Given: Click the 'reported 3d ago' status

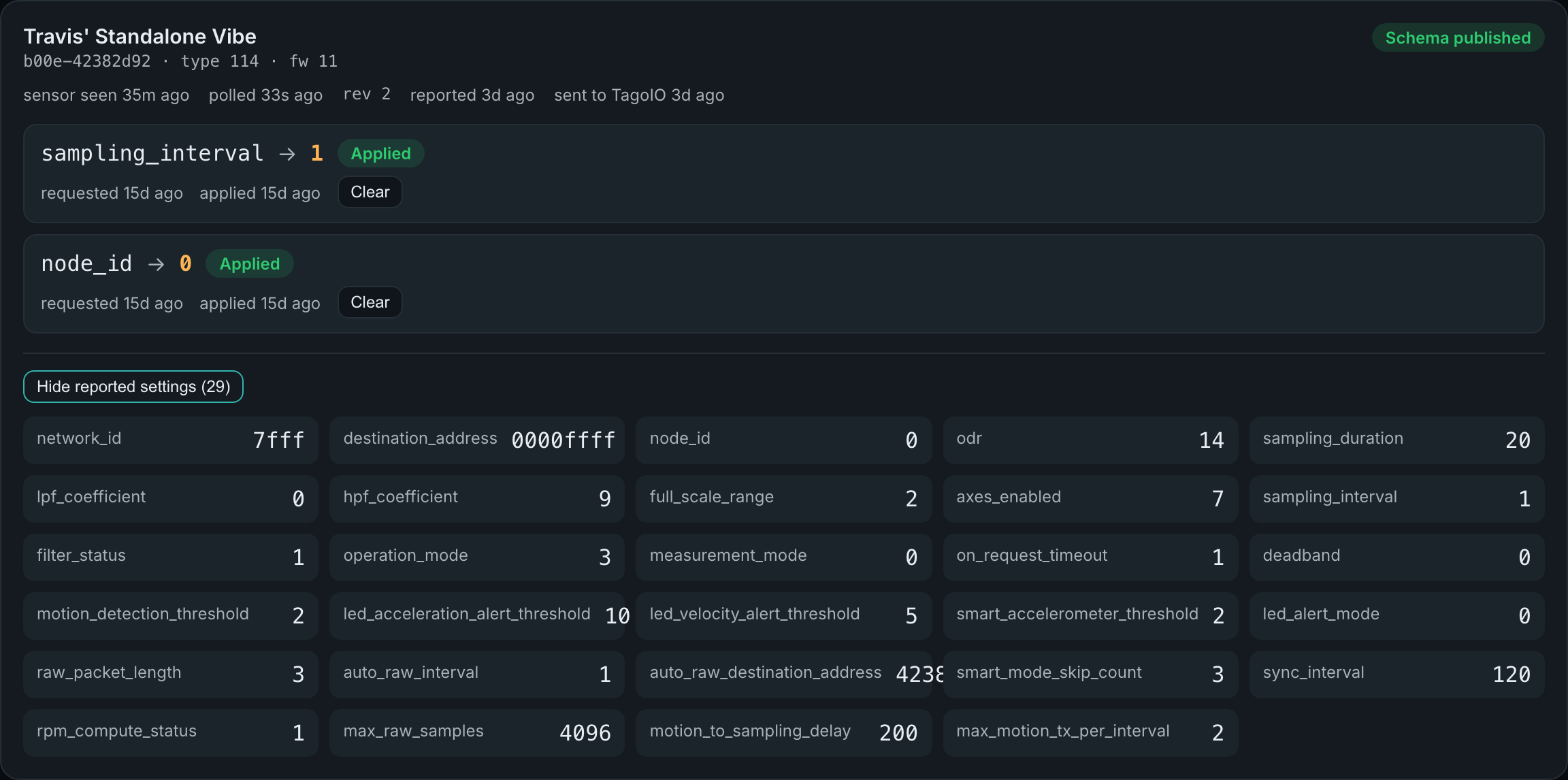Looking at the screenshot, I should click(472, 95).
